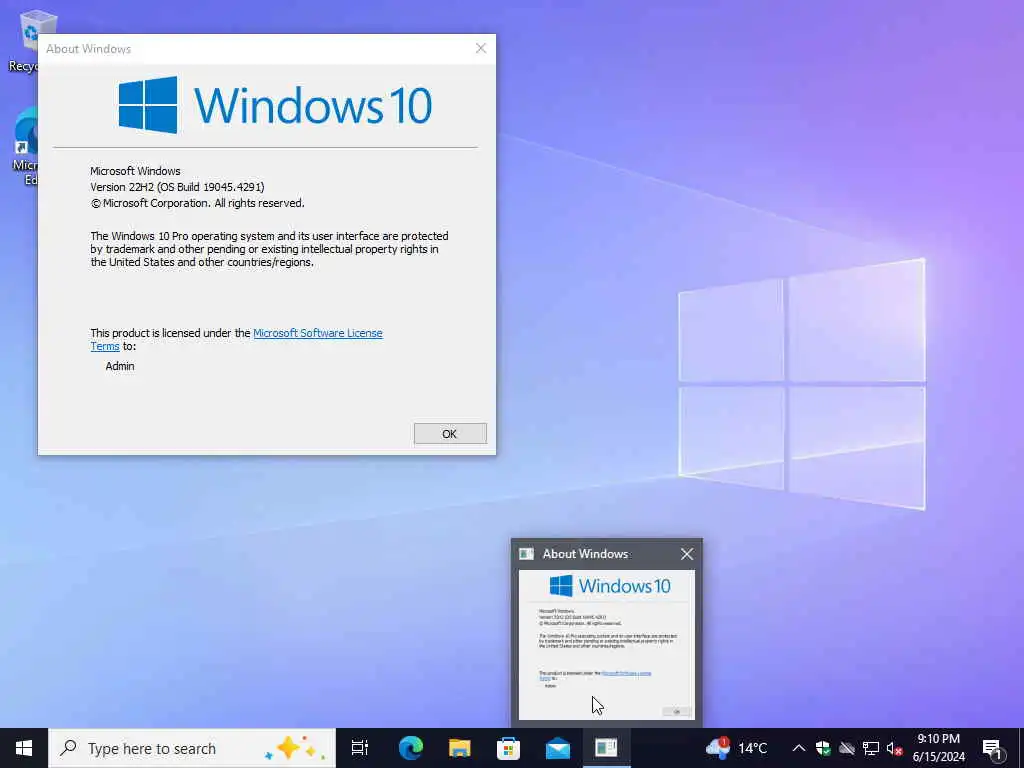Open the Microsoft Software License Terms link

pyautogui.click(x=317, y=333)
